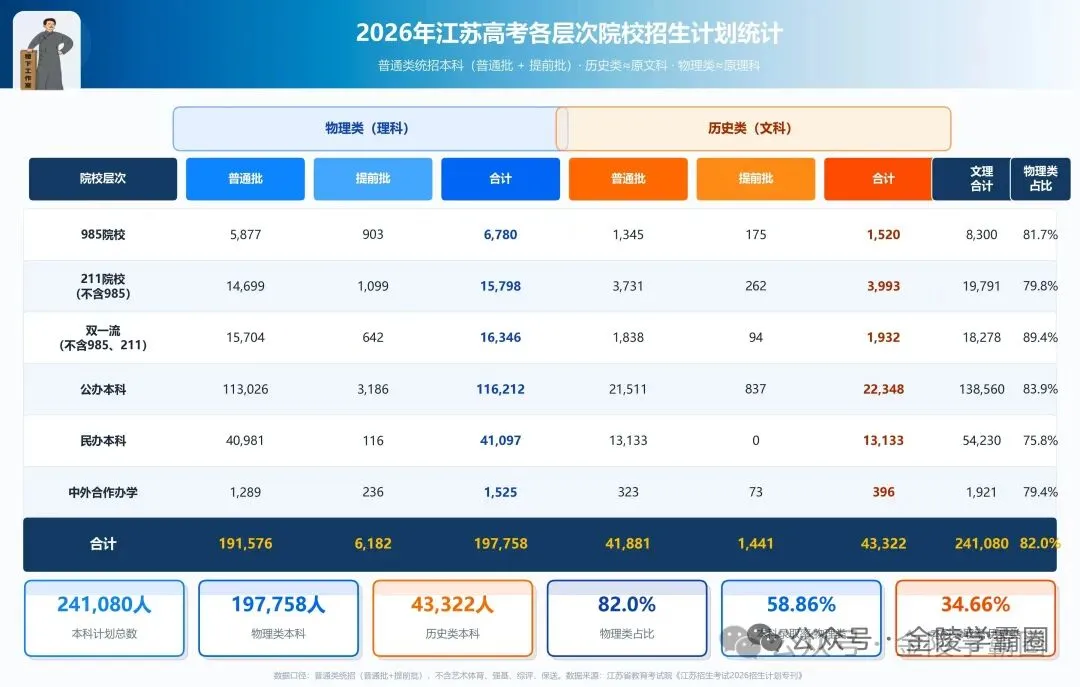
Task: Click the 物理类占比 column header
Action: (1041, 178)
